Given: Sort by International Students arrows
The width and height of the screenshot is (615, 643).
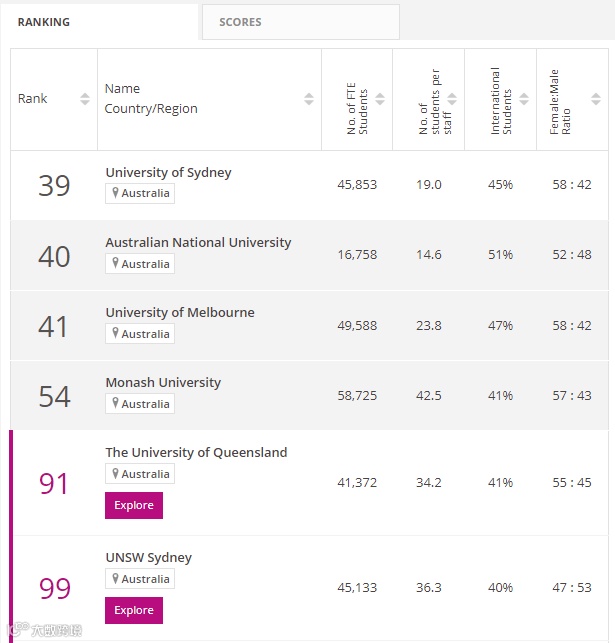Looking at the screenshot, I should [524, 99].
